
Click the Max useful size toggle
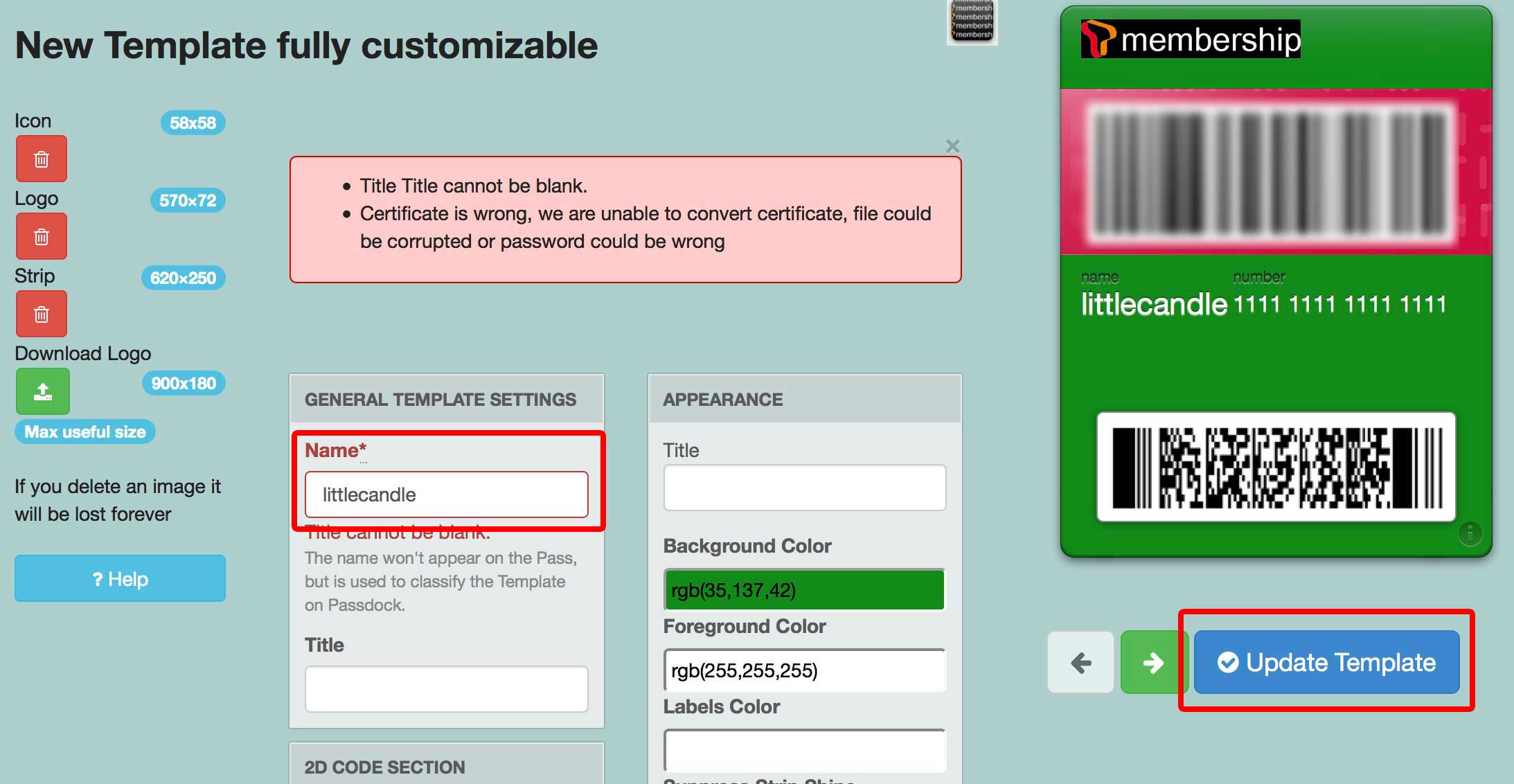84,432
